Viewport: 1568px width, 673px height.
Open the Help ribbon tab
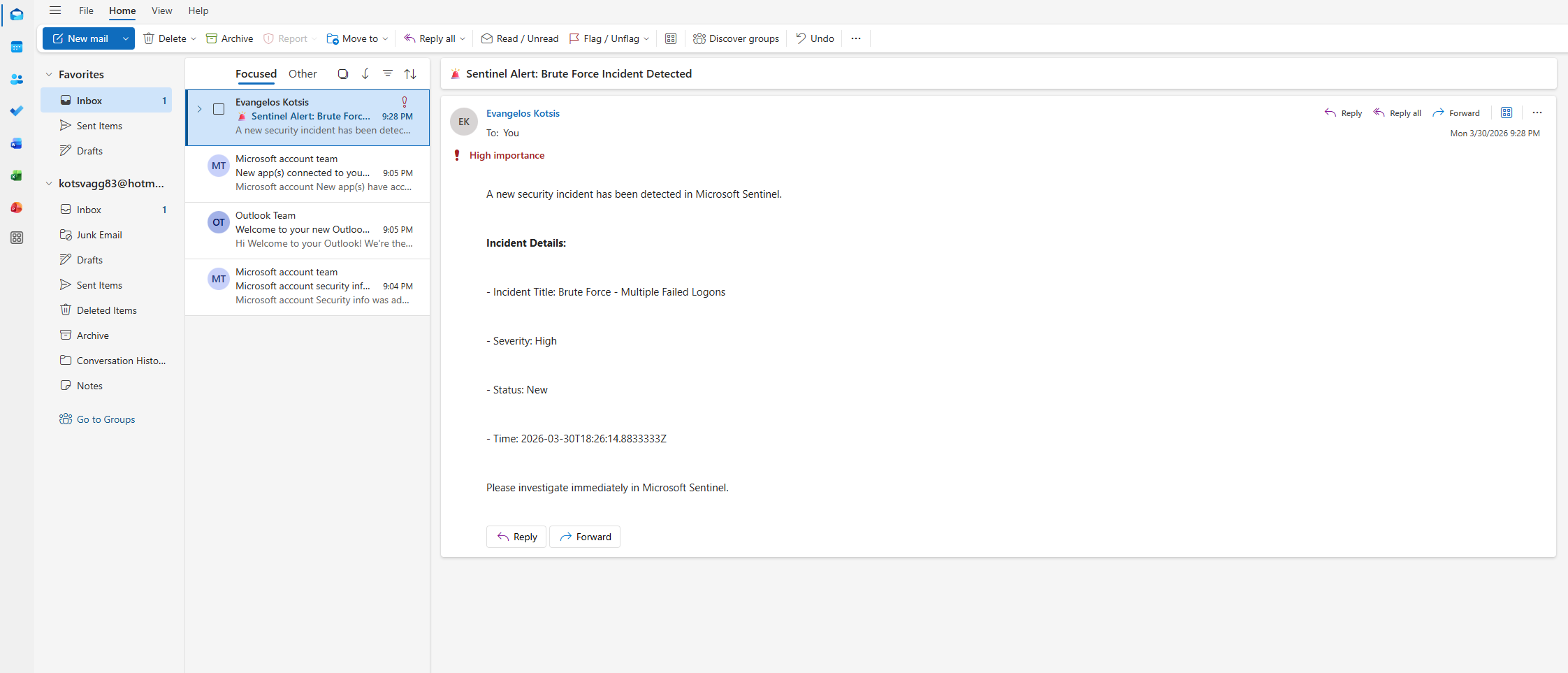pyautogui.click(x=198, y=10)
